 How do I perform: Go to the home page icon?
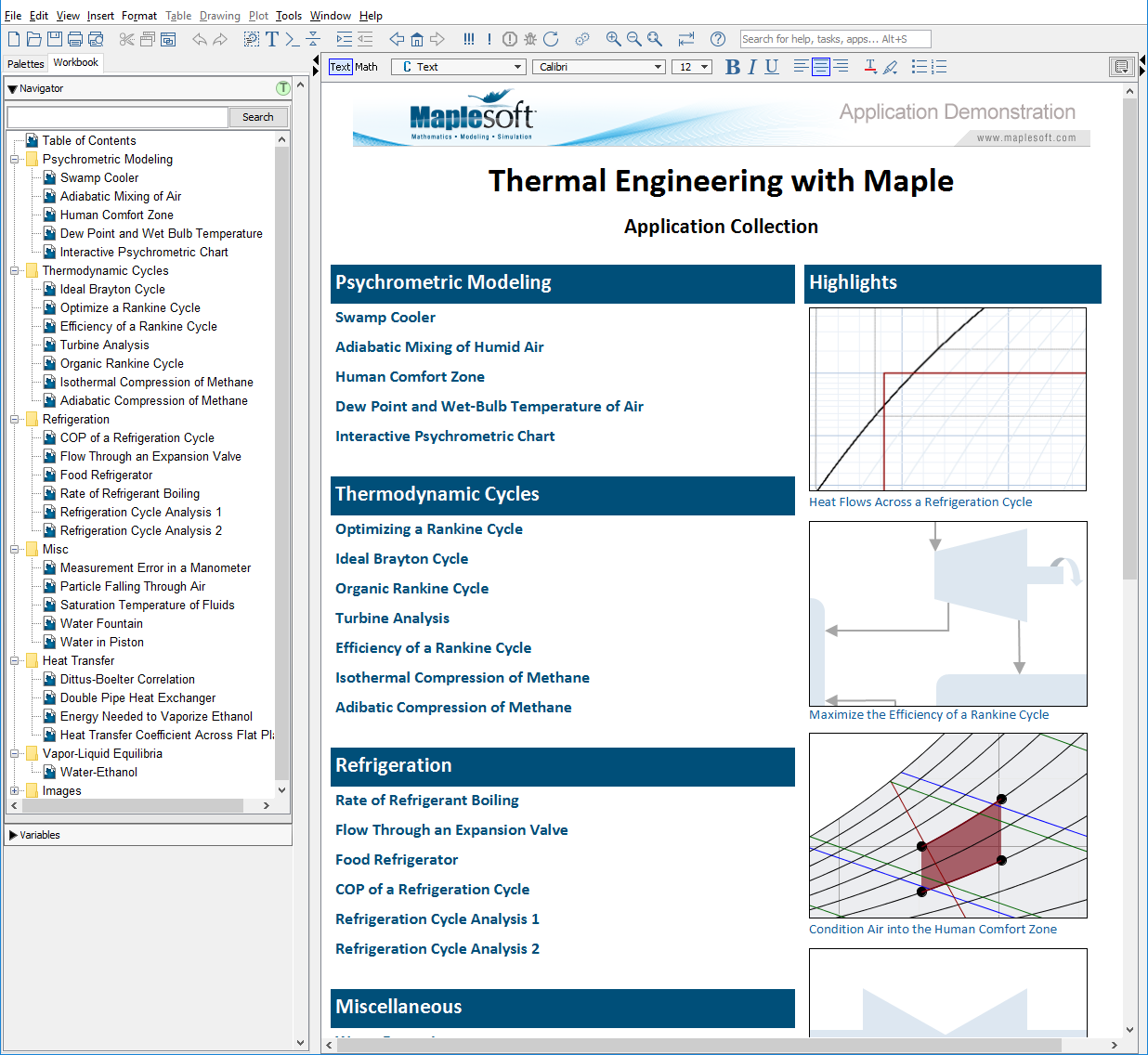point(417,39)
